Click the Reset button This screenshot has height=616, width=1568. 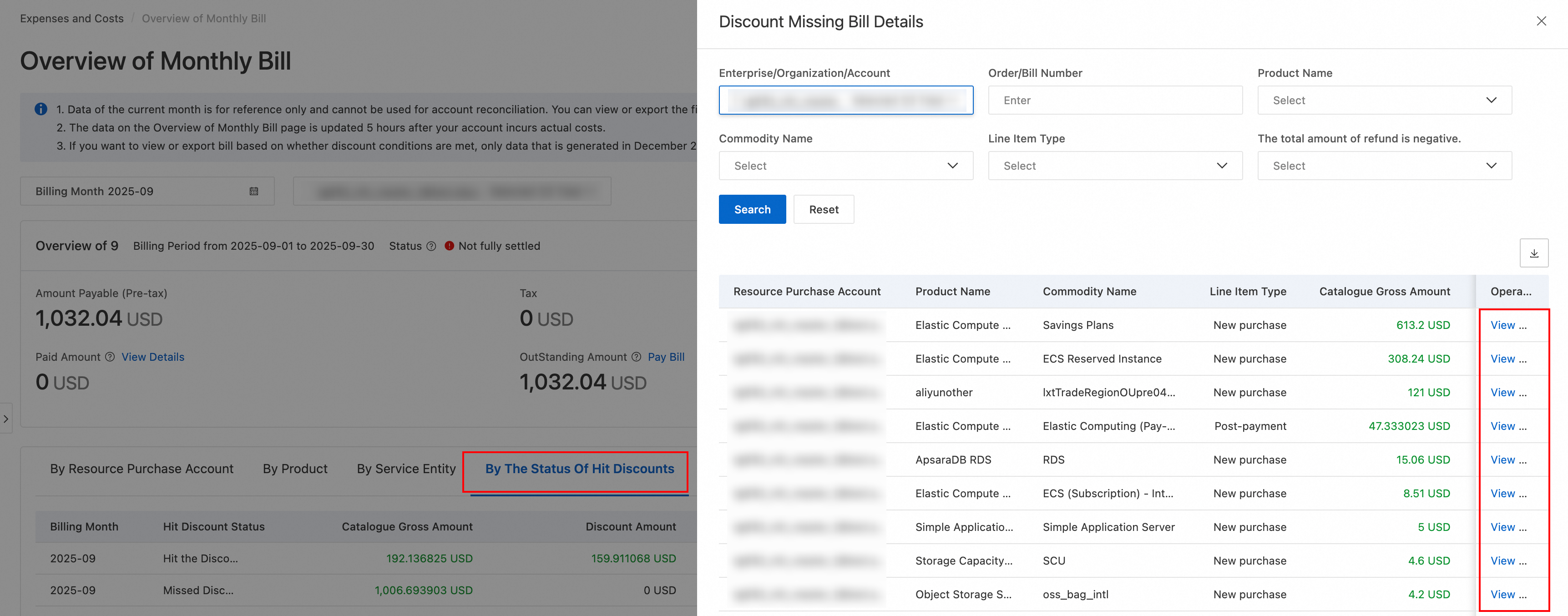[823, 209]
